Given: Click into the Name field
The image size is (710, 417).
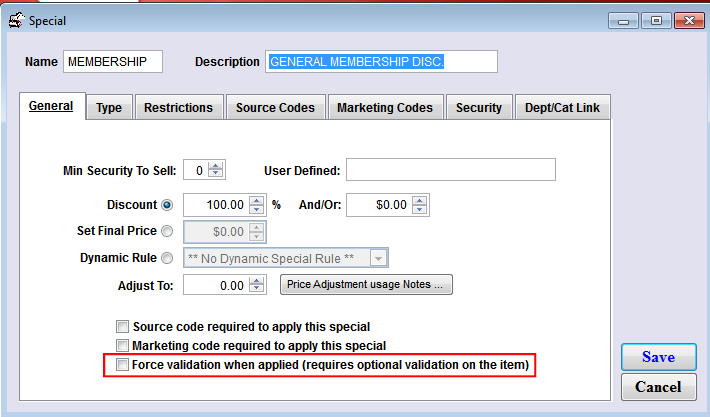Looking at the screenshot, I should tap(113, 62).
